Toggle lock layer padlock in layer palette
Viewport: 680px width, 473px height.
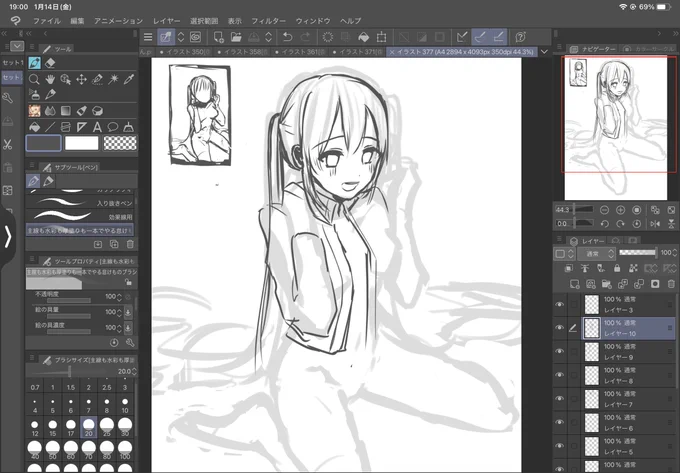pos(617,268)
